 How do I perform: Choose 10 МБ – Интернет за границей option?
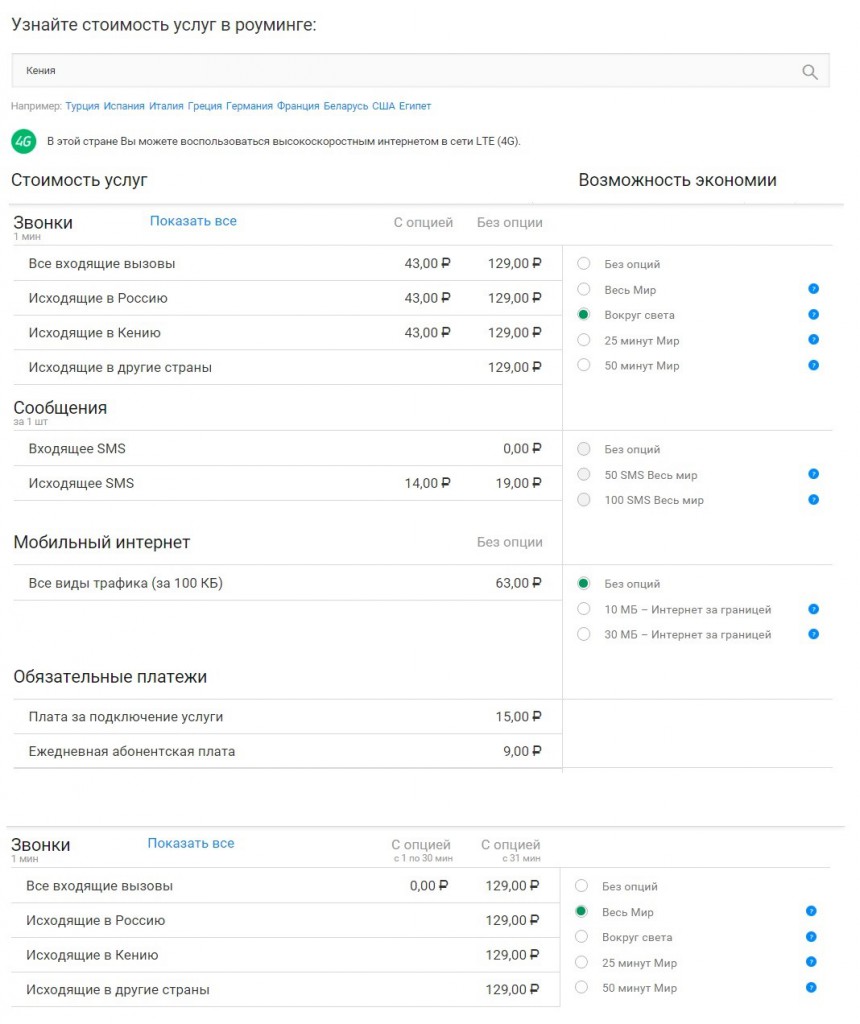584,609
